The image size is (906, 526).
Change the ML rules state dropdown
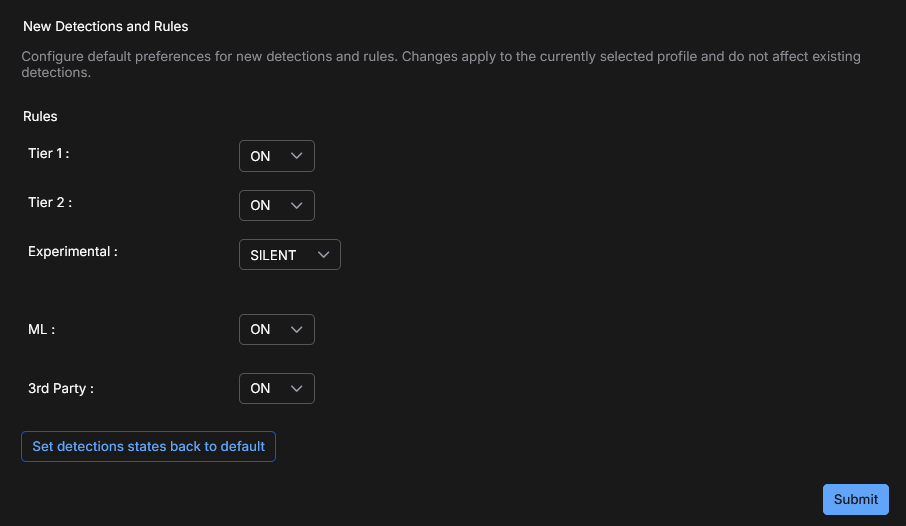(276, 329)
